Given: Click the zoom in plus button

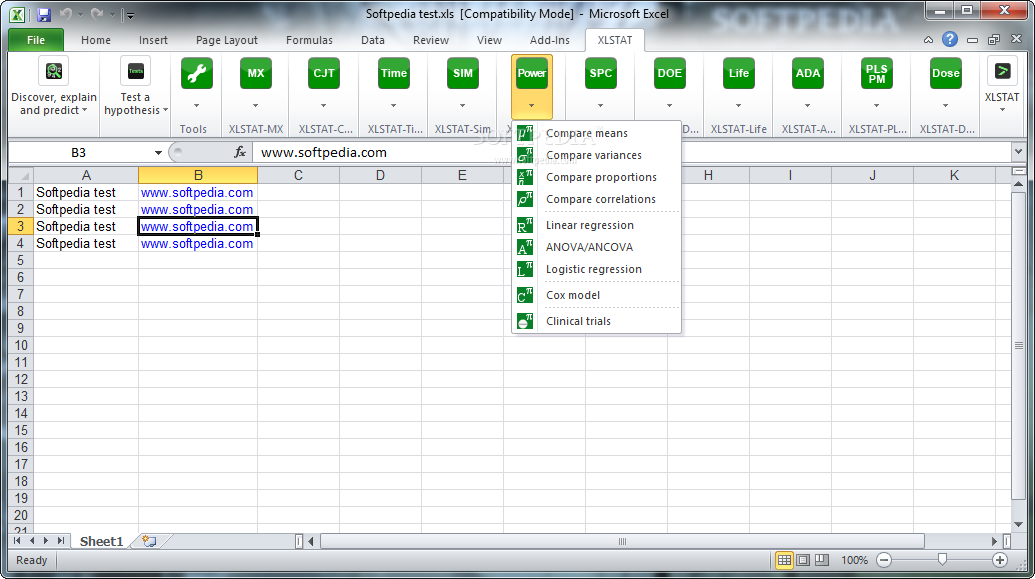Looking at the screenshot, I should click(1000, 561).
